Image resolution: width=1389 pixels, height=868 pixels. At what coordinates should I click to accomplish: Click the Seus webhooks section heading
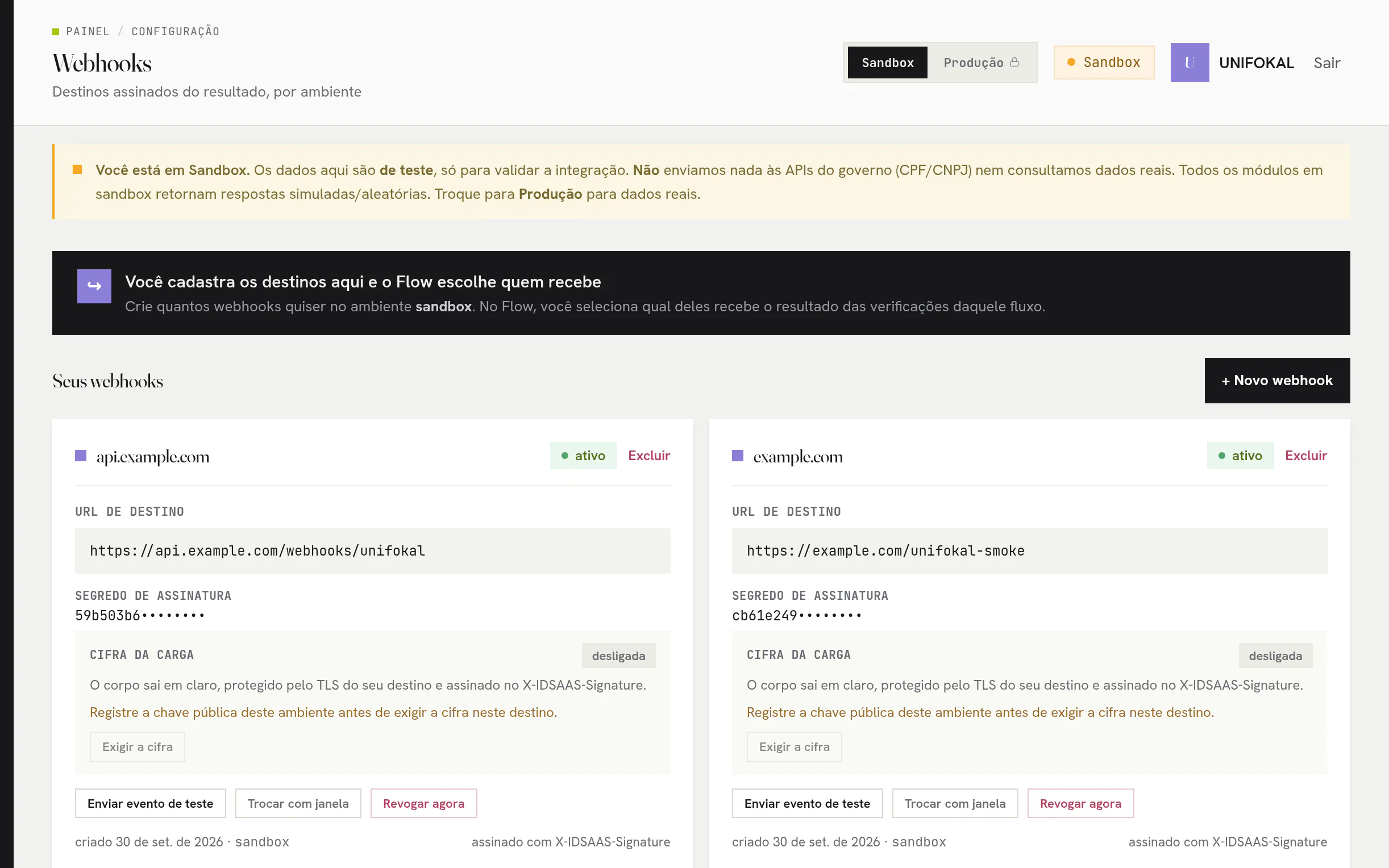108,381
